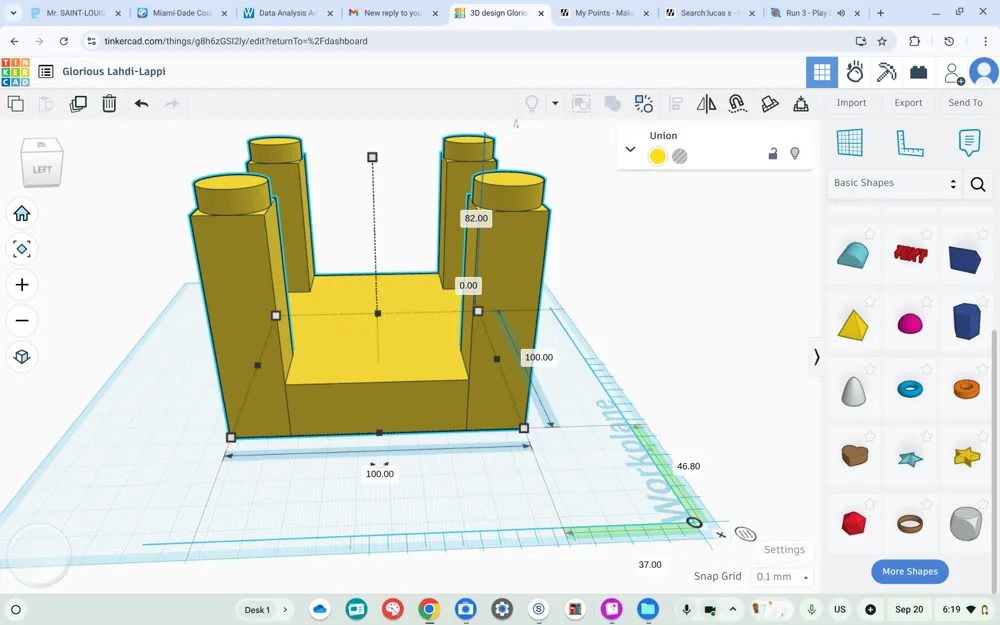
Task: Open the Snap Grid 0.1 mm dropdown
Action: point(782,577)
